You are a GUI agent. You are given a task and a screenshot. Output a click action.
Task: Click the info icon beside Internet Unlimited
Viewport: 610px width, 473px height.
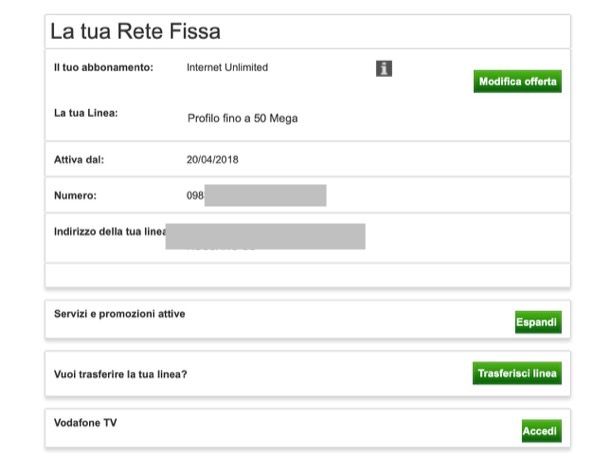point(384,69)
